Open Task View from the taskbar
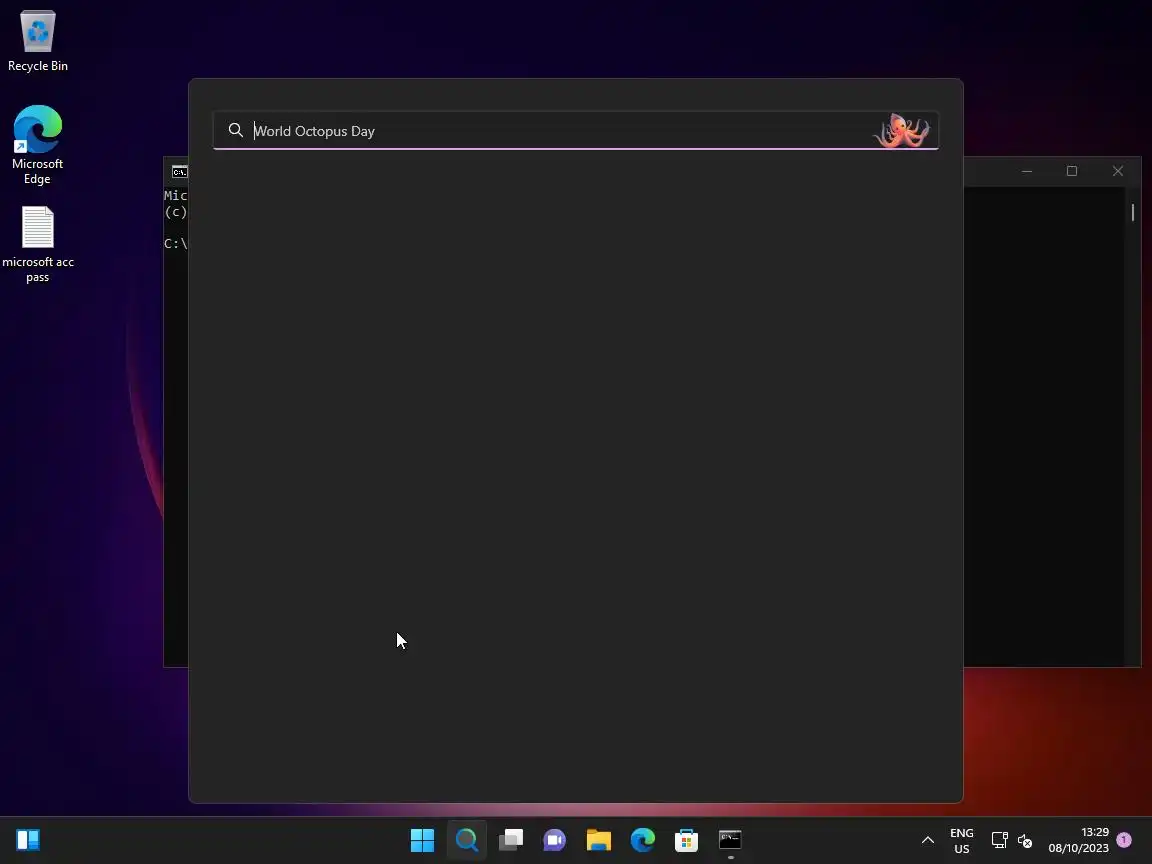This screenshot has width=1152, height=864. pos(511,840)
